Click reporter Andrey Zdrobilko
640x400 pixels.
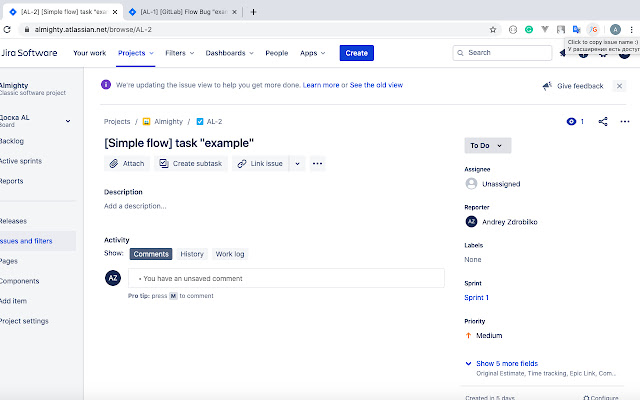click(502, 222)
